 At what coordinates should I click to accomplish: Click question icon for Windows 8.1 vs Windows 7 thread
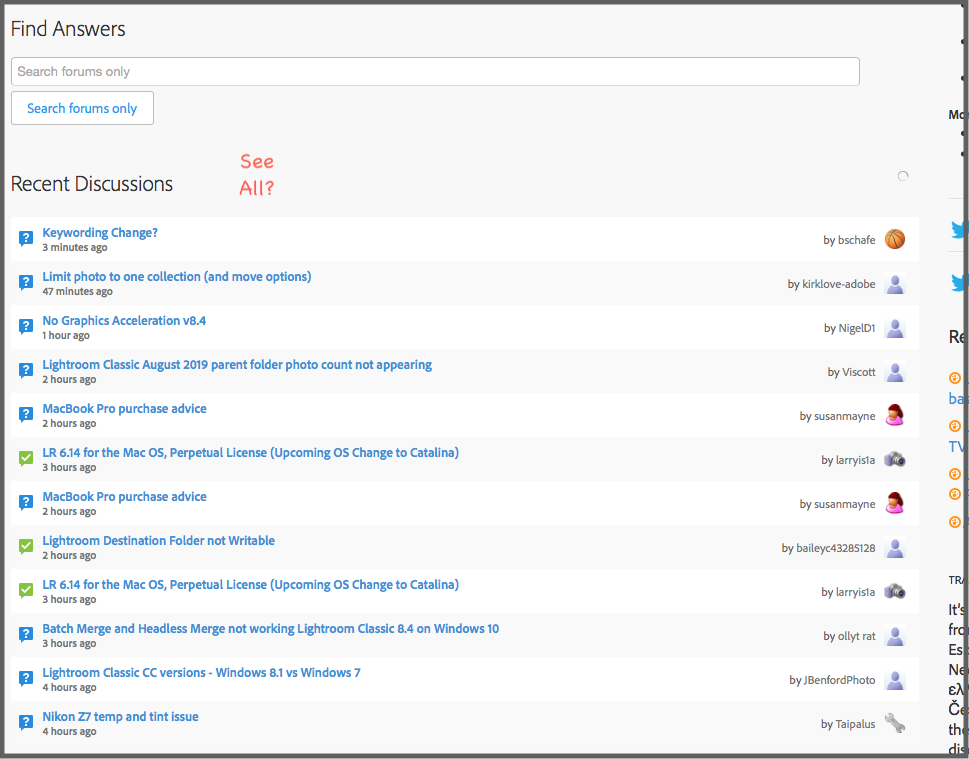click(x=25, y=679)
